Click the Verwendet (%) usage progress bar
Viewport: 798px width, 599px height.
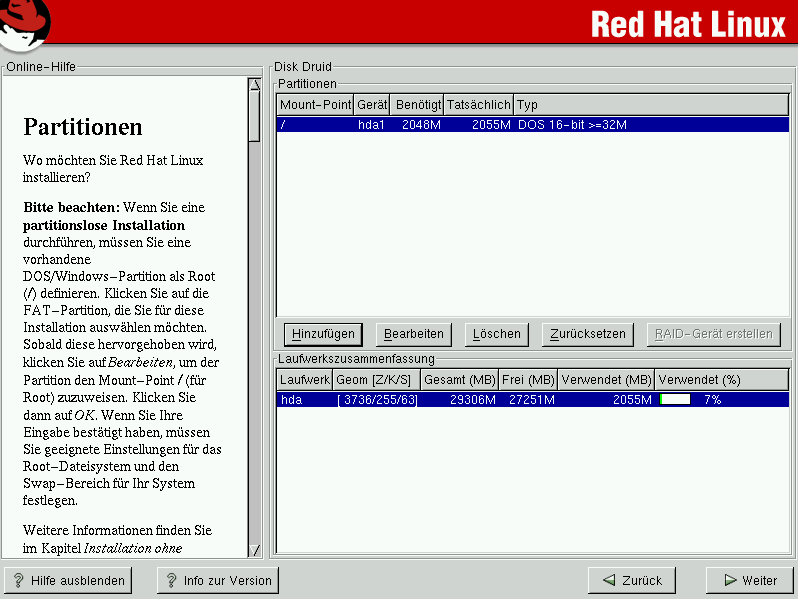675,399
